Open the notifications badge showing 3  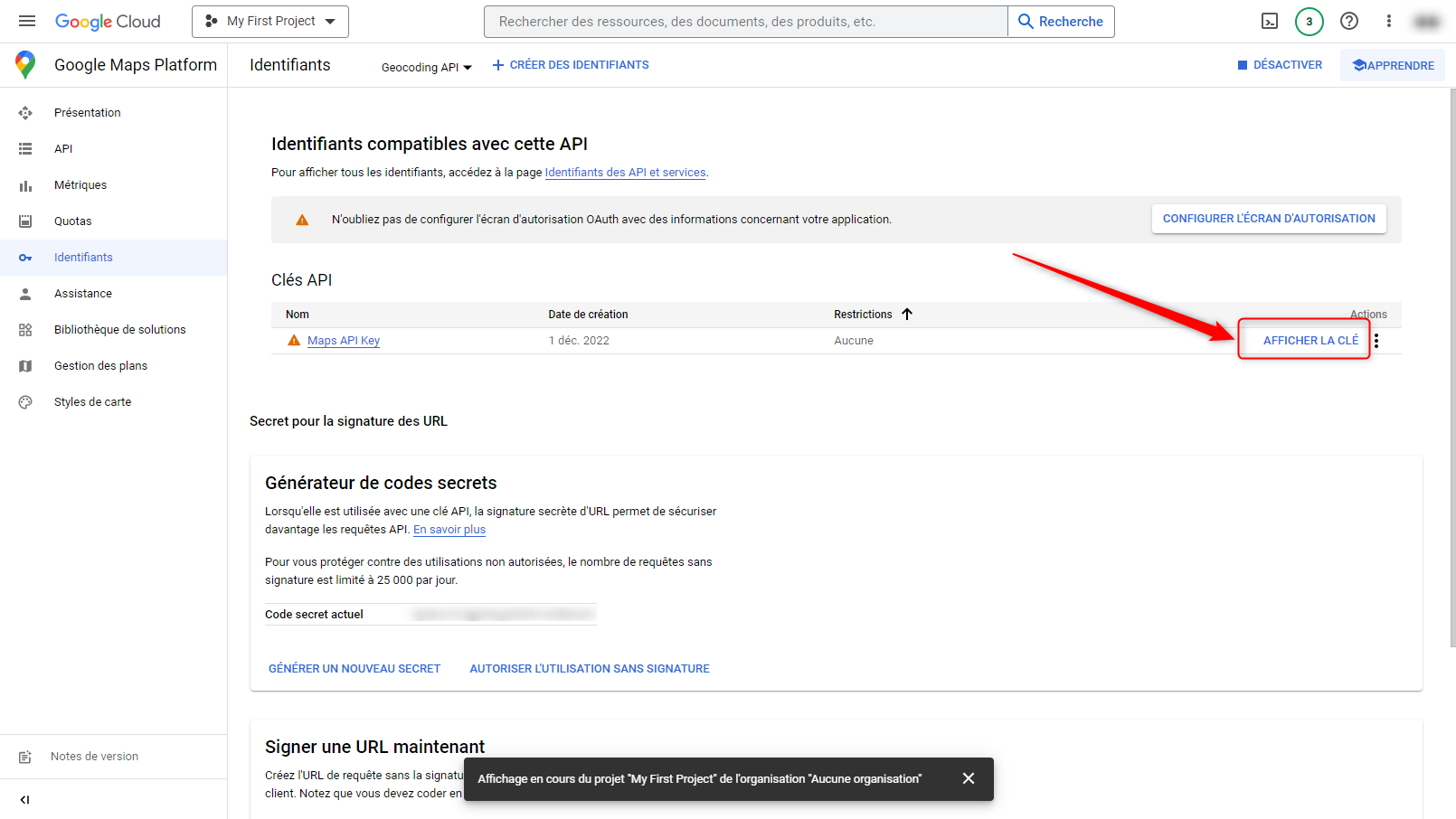(1309, 21)
